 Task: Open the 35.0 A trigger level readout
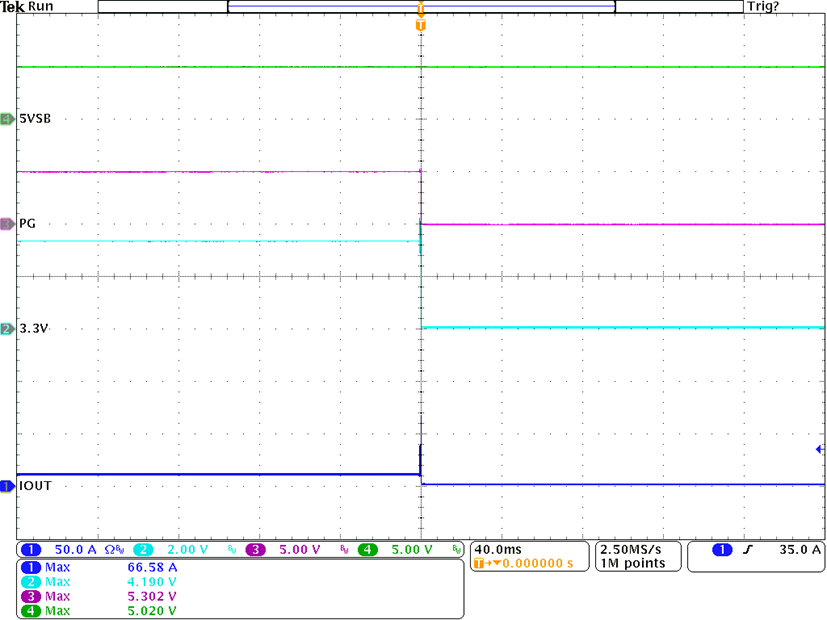[800, 550]
